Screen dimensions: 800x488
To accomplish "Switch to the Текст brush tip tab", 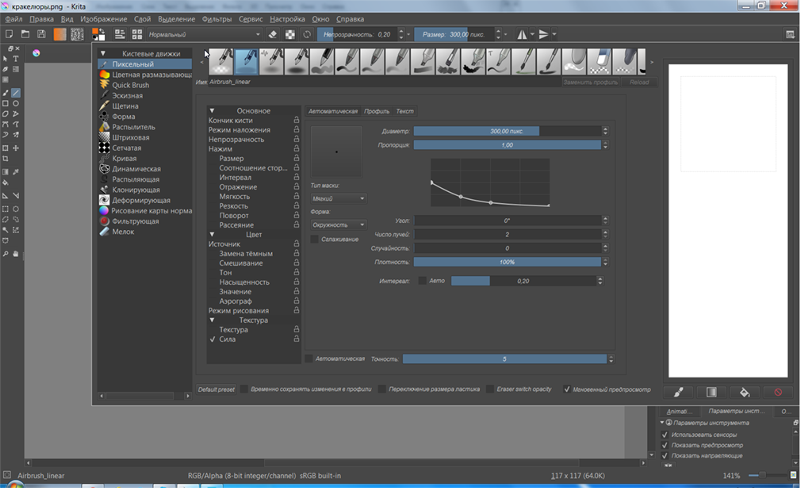I will pos(405,111).
